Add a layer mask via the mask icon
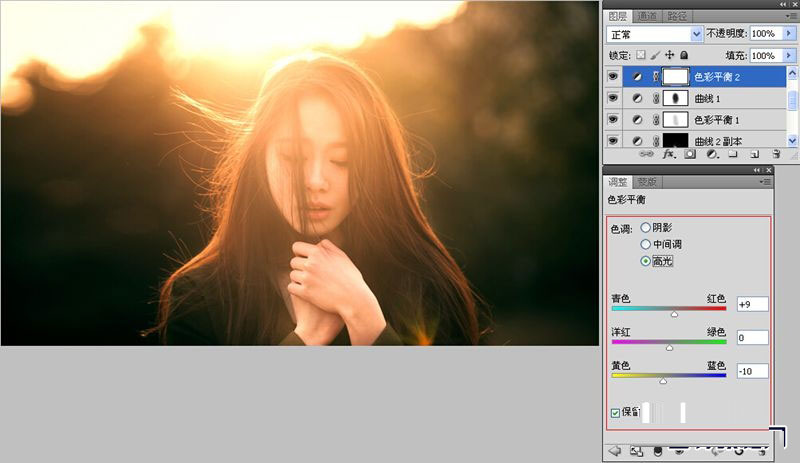 (x=690, y=154)
